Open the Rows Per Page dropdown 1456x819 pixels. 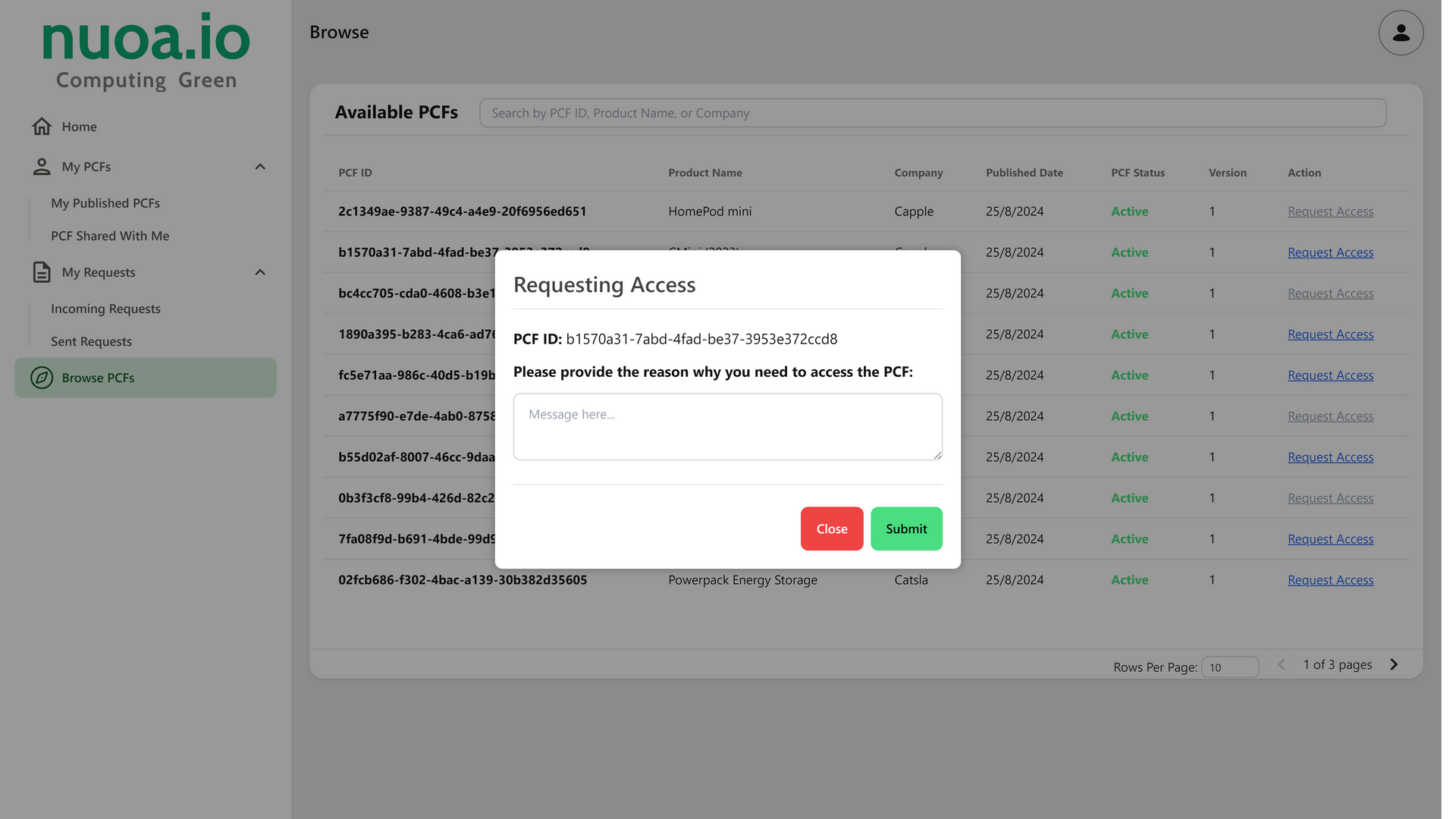click(1229, 667)
